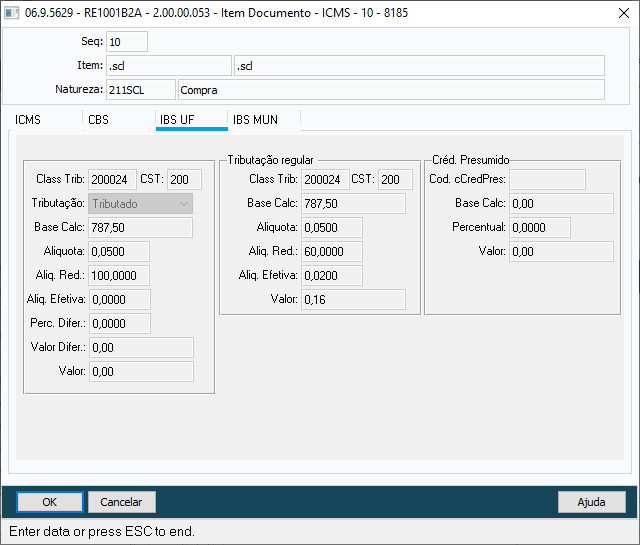
Task: Click Tributação regular Aliquota field
Action: click(332, 227)
